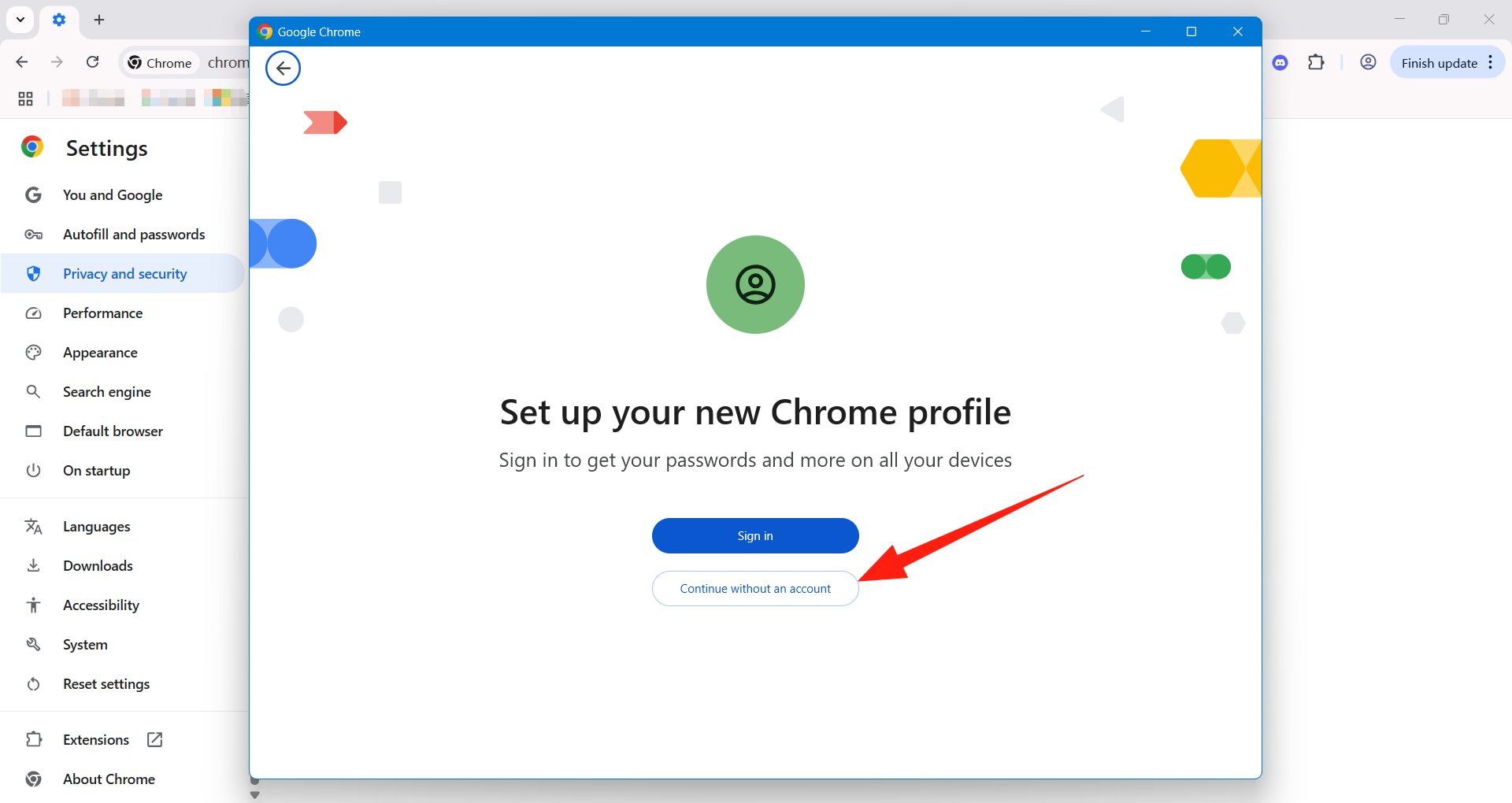The width and height of the screenshot is (1512, 803).
Task: Click the blue Sign in button
Action: tap(755, 536)
